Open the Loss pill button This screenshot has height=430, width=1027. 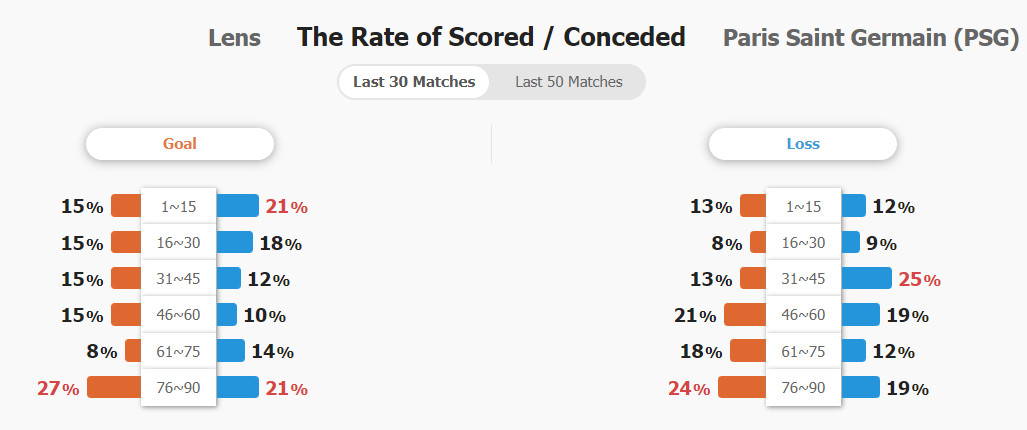coord(802,143)
